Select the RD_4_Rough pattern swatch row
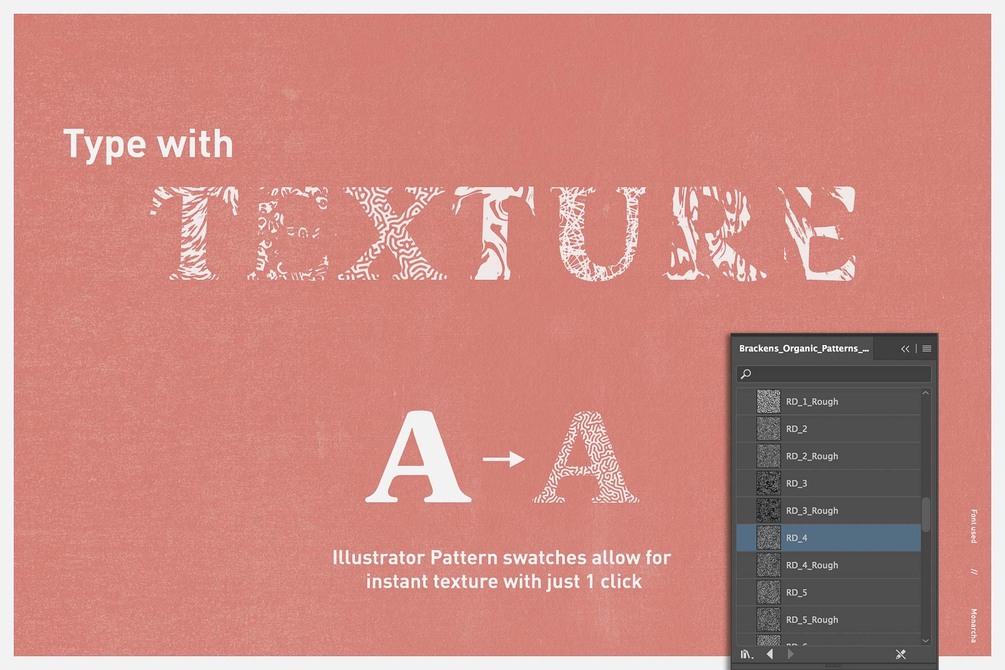Image resolution: width=1005 pixels, height=670 pixels. [828, 565]
